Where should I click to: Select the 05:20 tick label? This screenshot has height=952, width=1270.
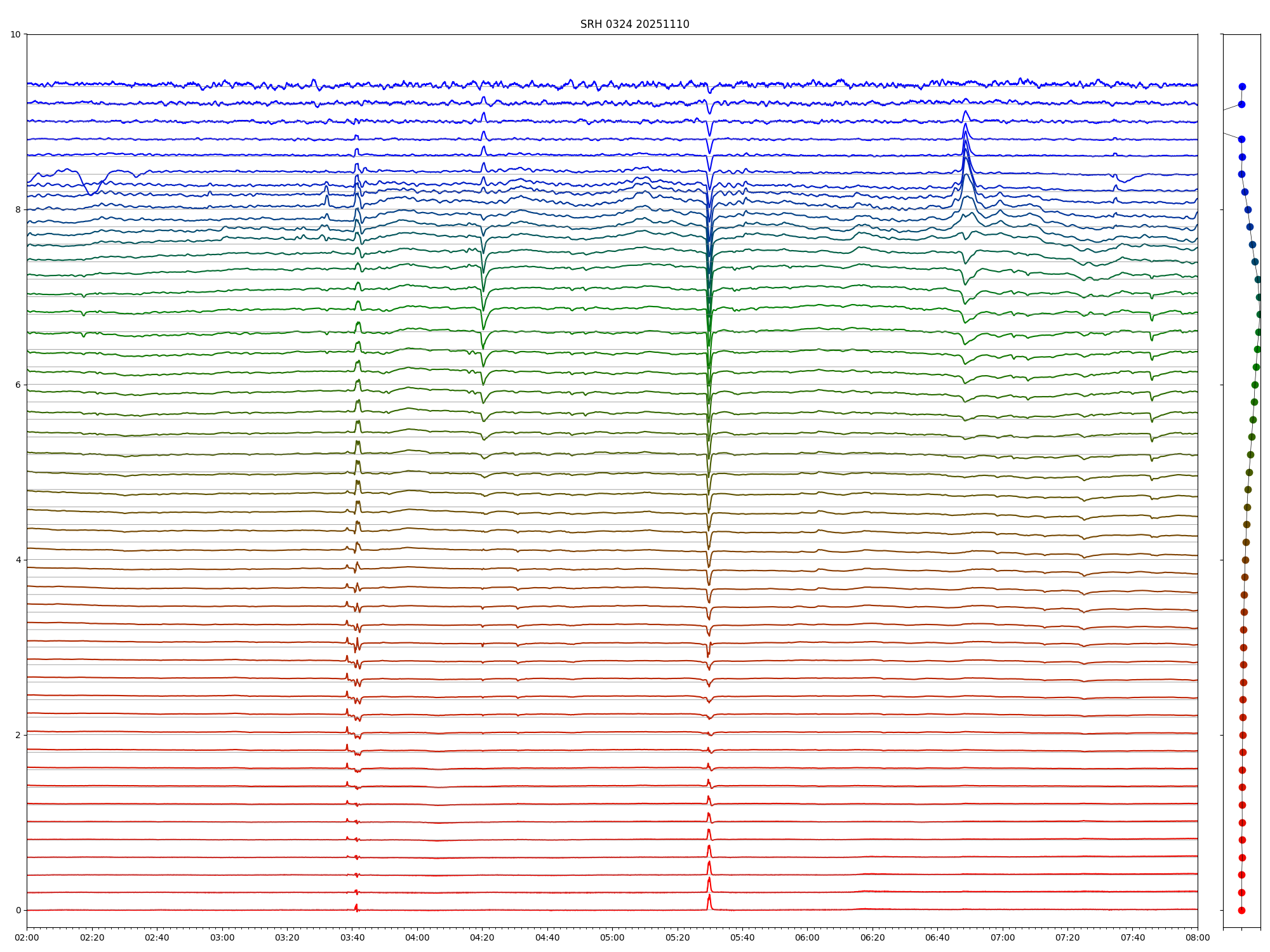pyautogui.click(x=678, y=937)
